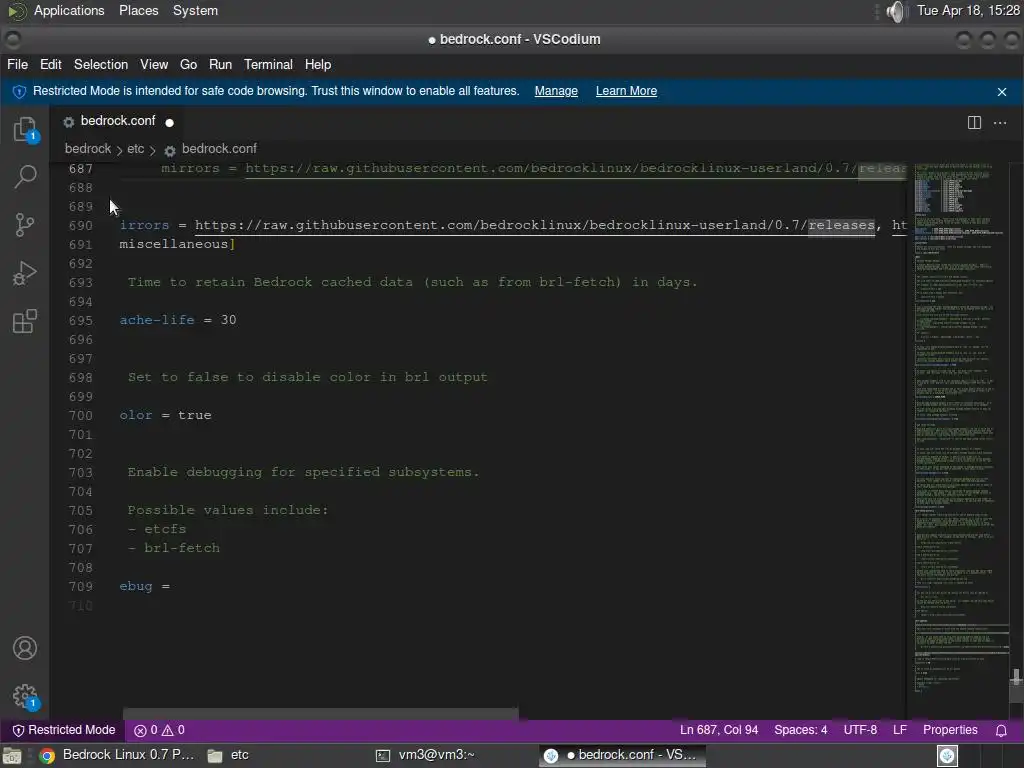Close the Restricted Mode banner
Screen dimensions: 1024x768
1002,92
